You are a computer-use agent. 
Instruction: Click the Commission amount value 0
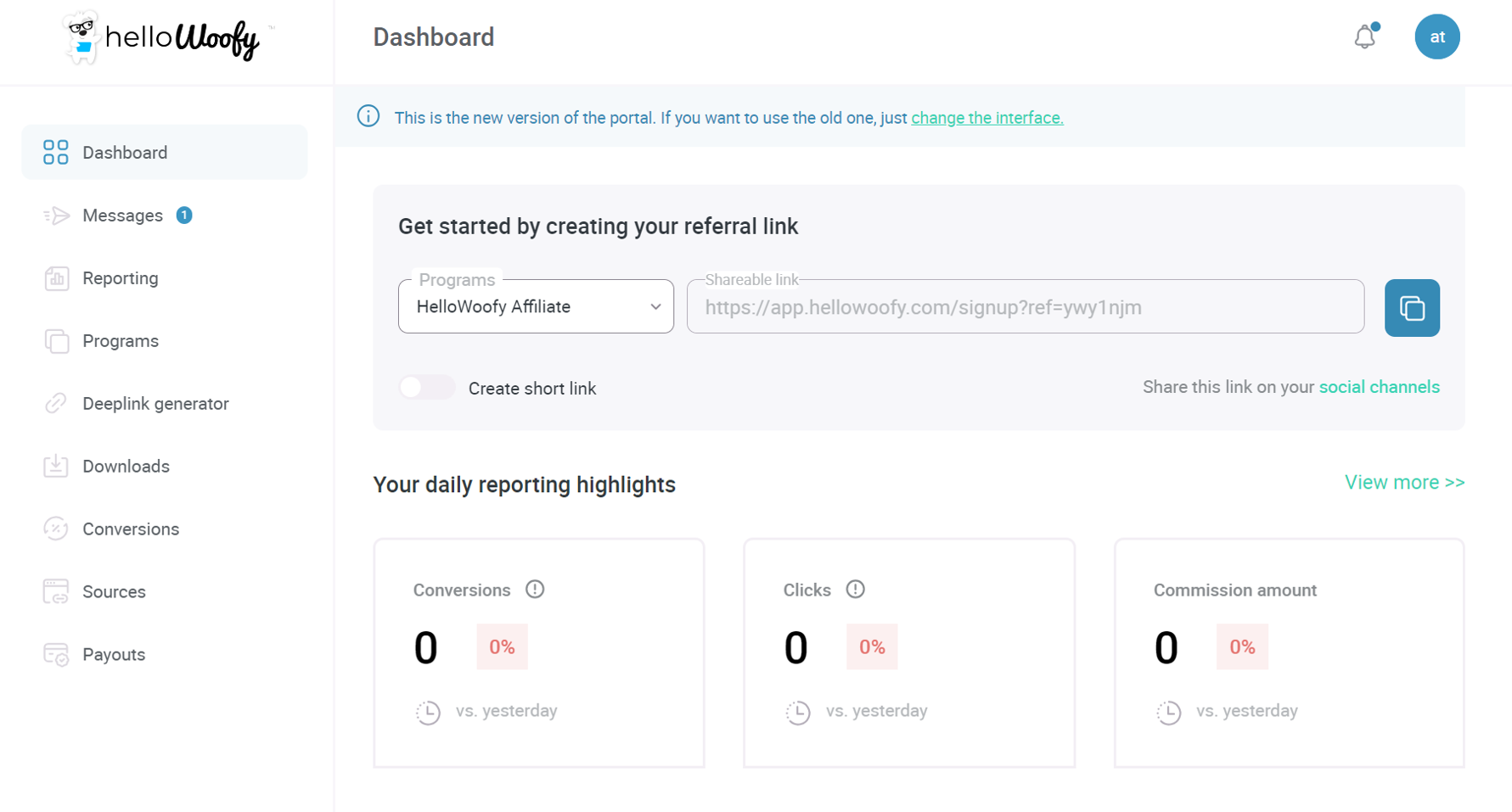coord(1166,648)
